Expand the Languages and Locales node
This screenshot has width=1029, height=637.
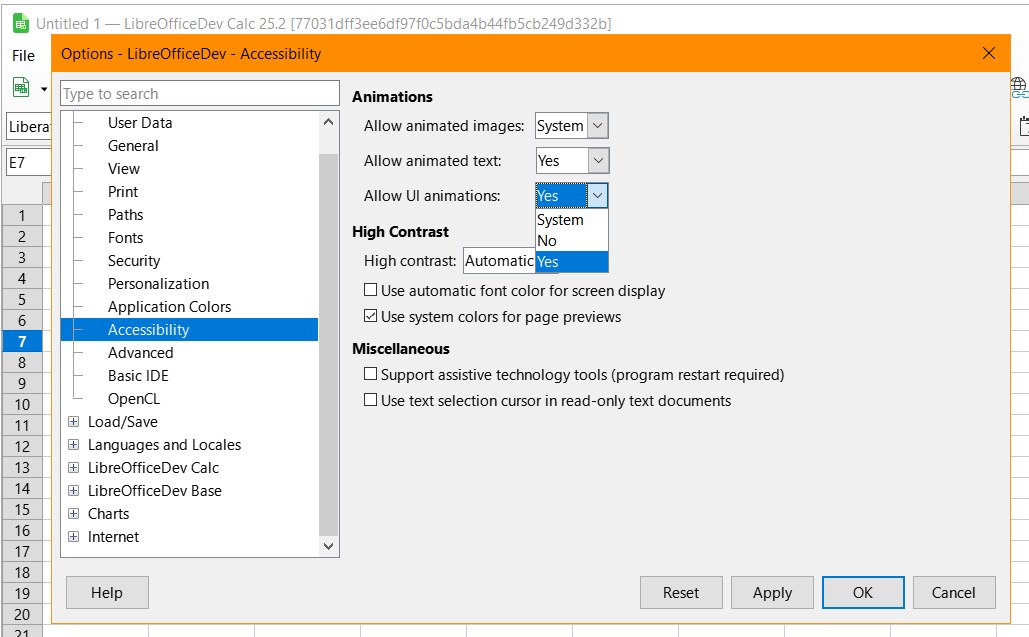[x=74, y=444]
